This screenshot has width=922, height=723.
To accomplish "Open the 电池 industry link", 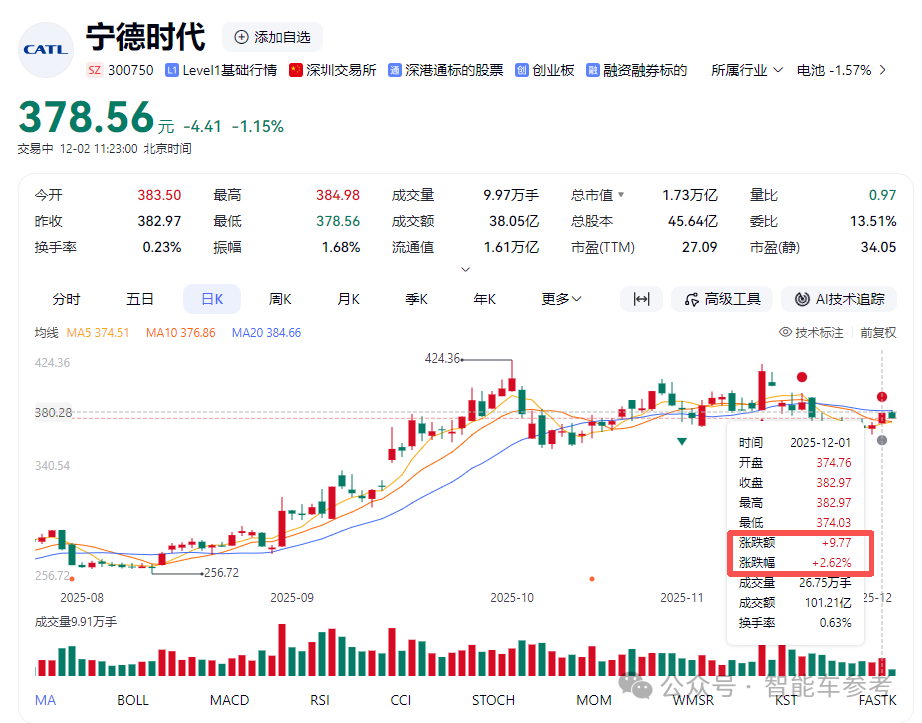I will 810,70.
